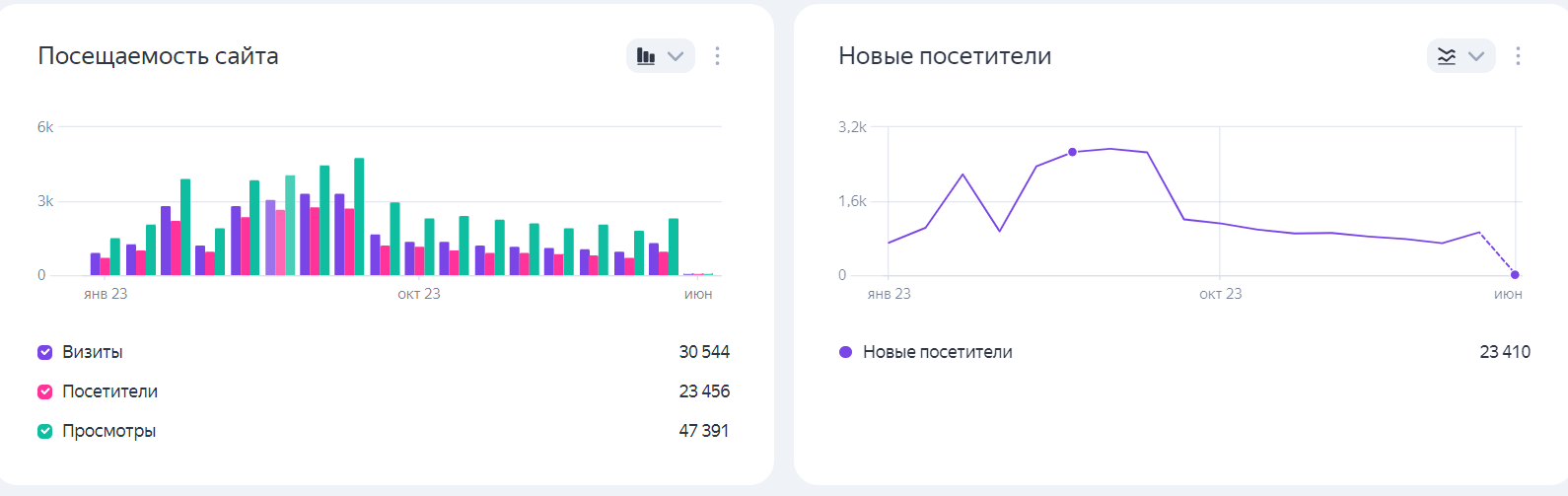The width and height of the screenshot is (1568, 496).
Task: Open the Новые посетители widget title
Action: pos(944,56)
